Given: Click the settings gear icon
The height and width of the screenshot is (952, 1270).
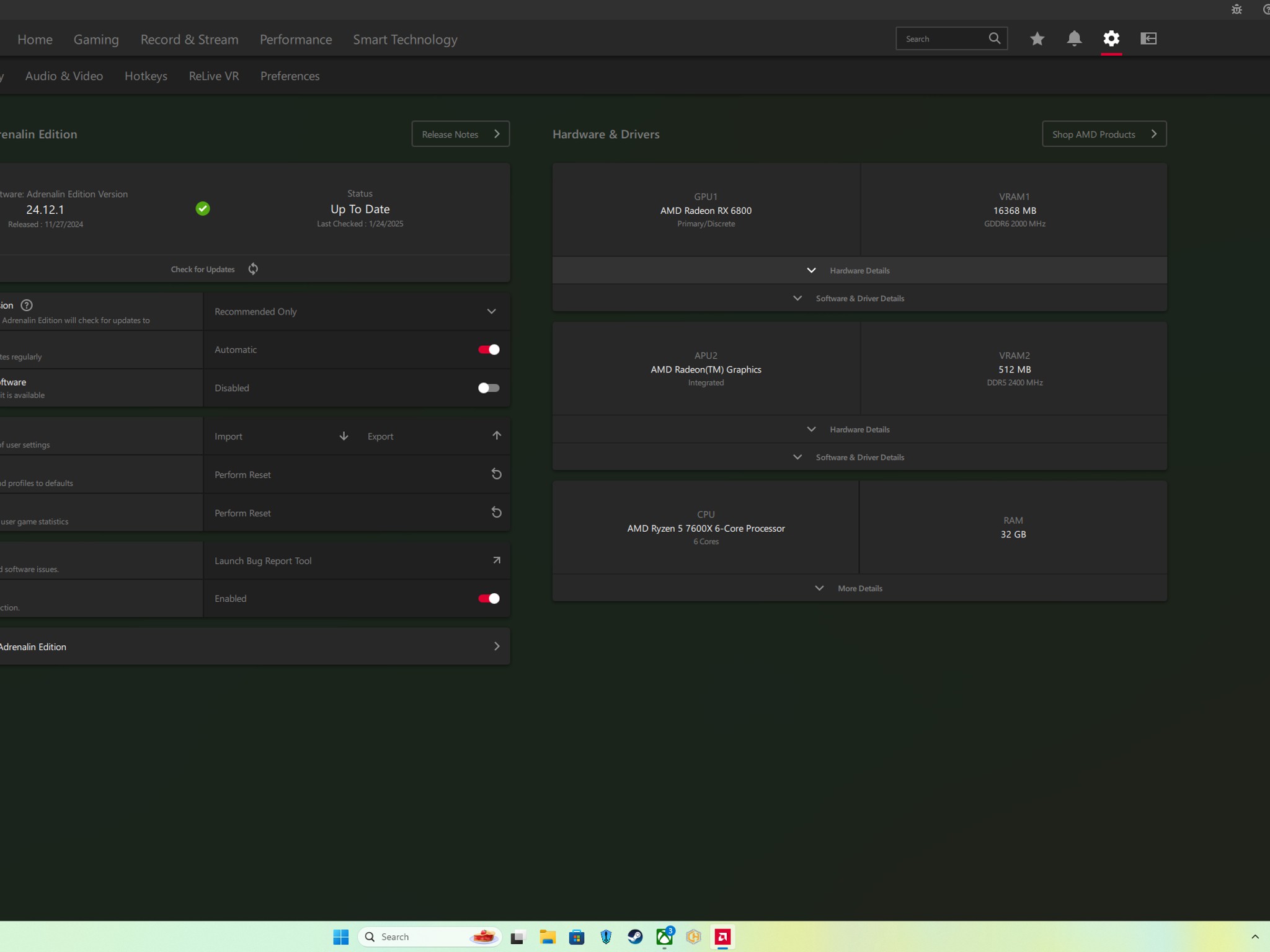Looking at the screenshot, I should pyautogui.click(x=1111, y=39).
